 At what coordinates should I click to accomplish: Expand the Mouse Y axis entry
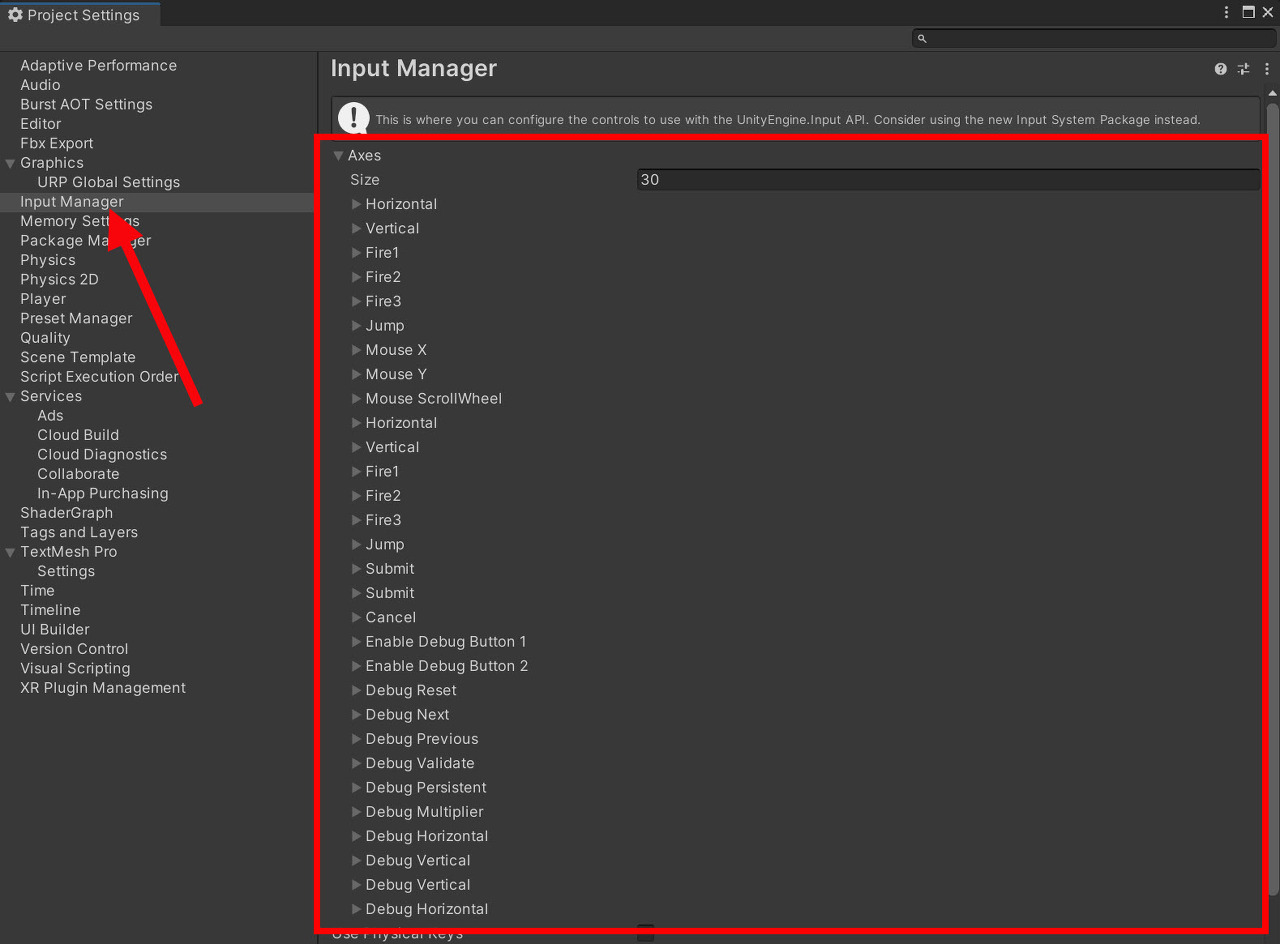[356, 374]
